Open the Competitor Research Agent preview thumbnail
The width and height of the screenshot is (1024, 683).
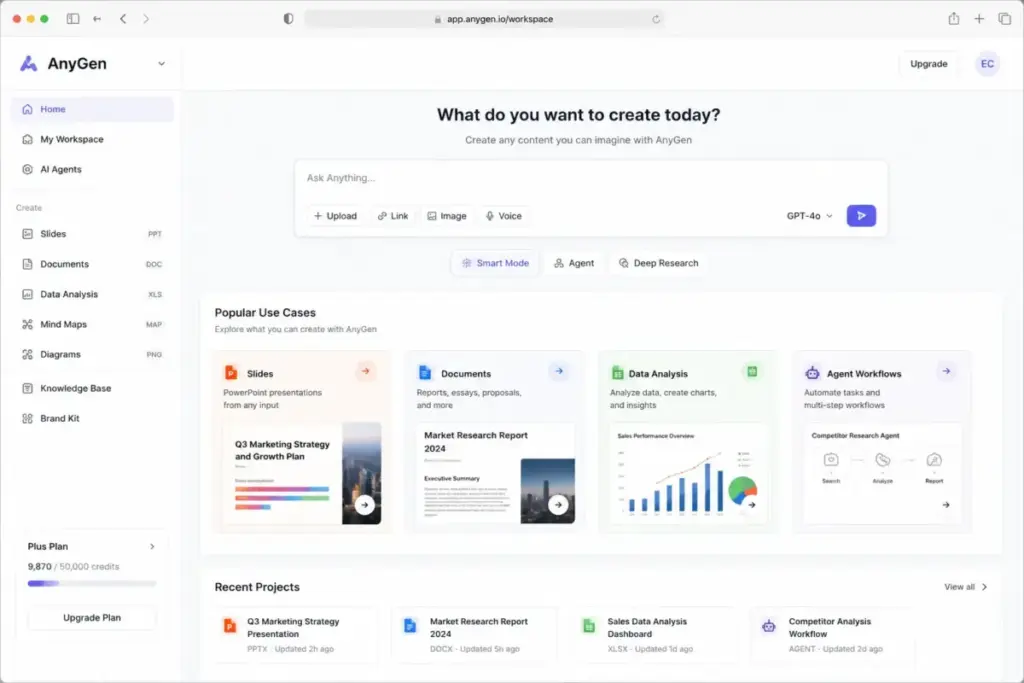click(x=882, y=473)
